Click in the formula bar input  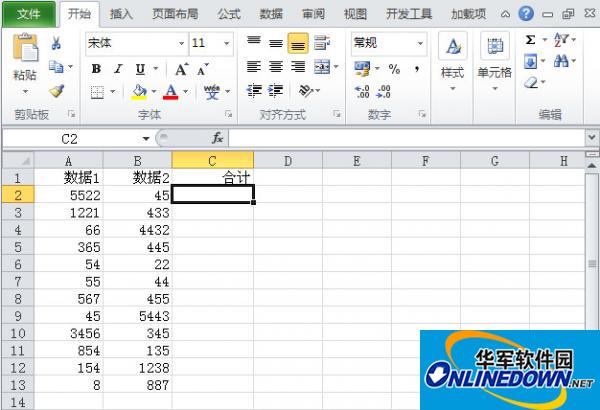click(x=406, y=138)
